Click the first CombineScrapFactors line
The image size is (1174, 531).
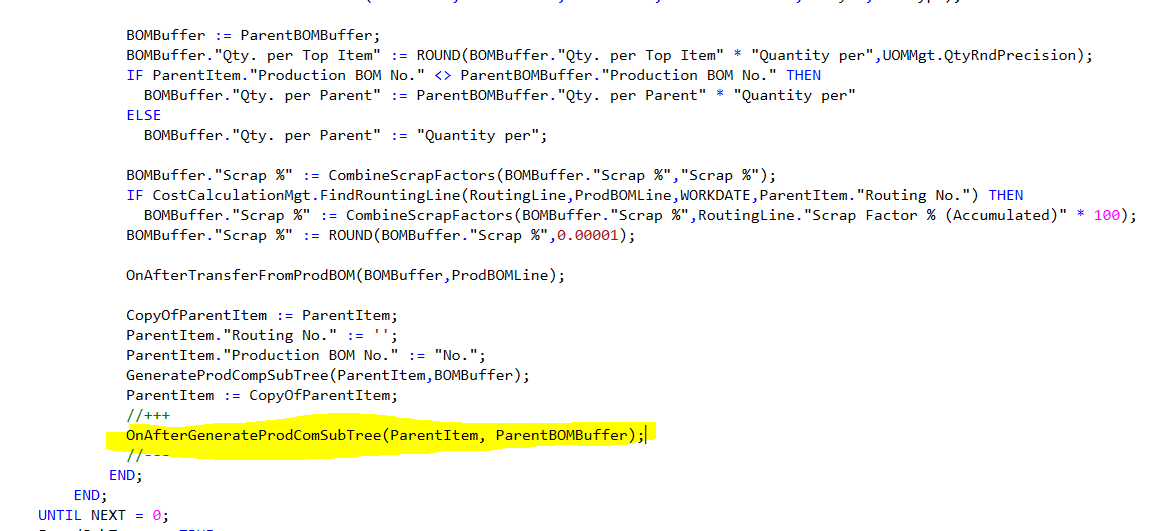pos(451,175)
